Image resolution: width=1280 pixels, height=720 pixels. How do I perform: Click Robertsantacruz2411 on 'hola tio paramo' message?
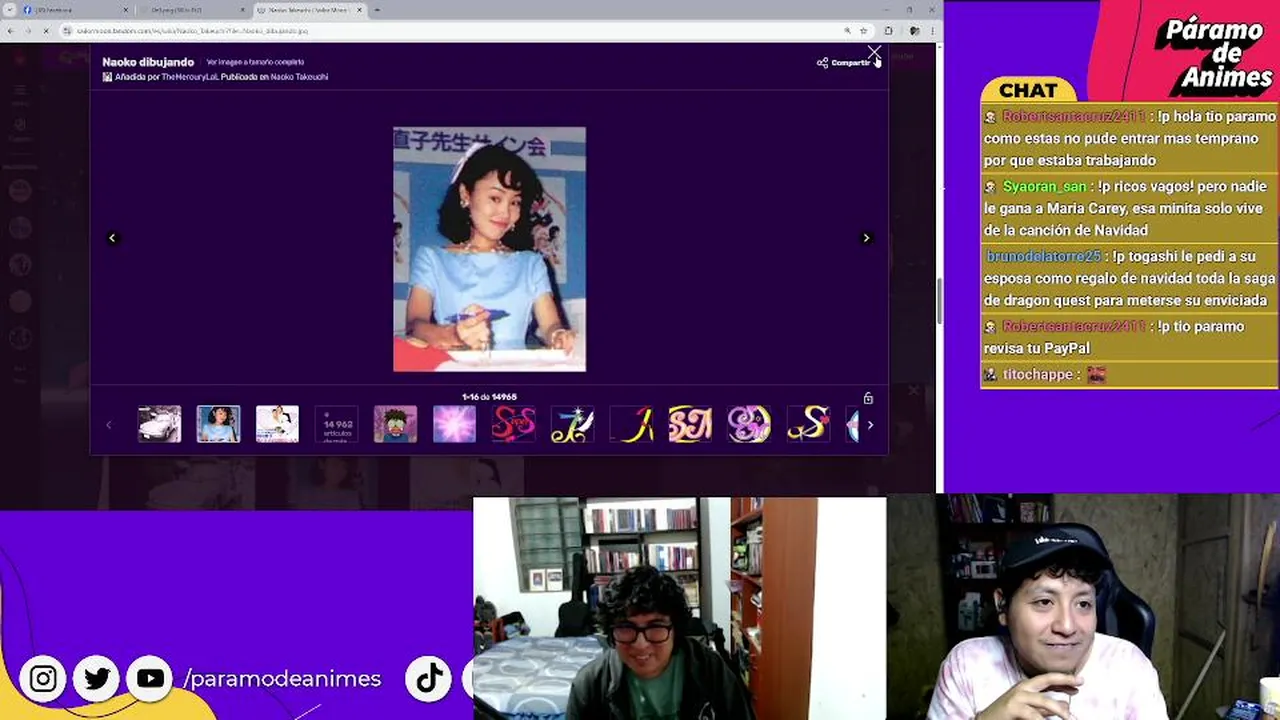click(x=1074, y=117)
